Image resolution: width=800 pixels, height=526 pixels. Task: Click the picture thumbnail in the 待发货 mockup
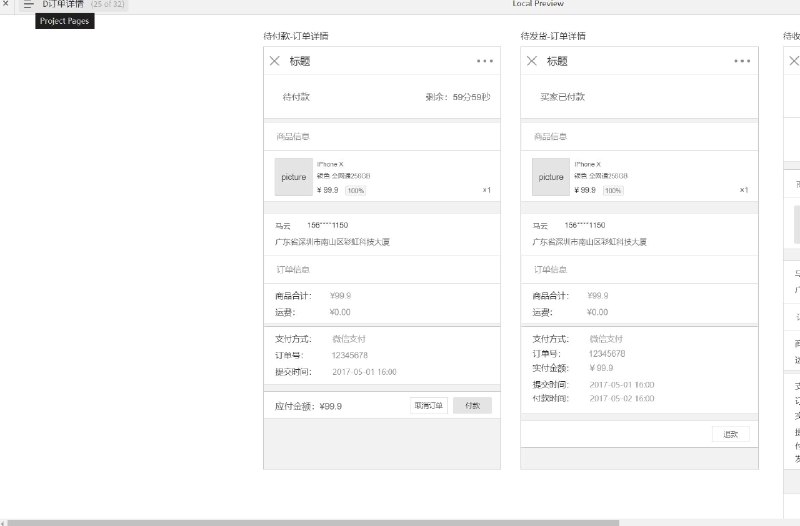tap(551, 177)
